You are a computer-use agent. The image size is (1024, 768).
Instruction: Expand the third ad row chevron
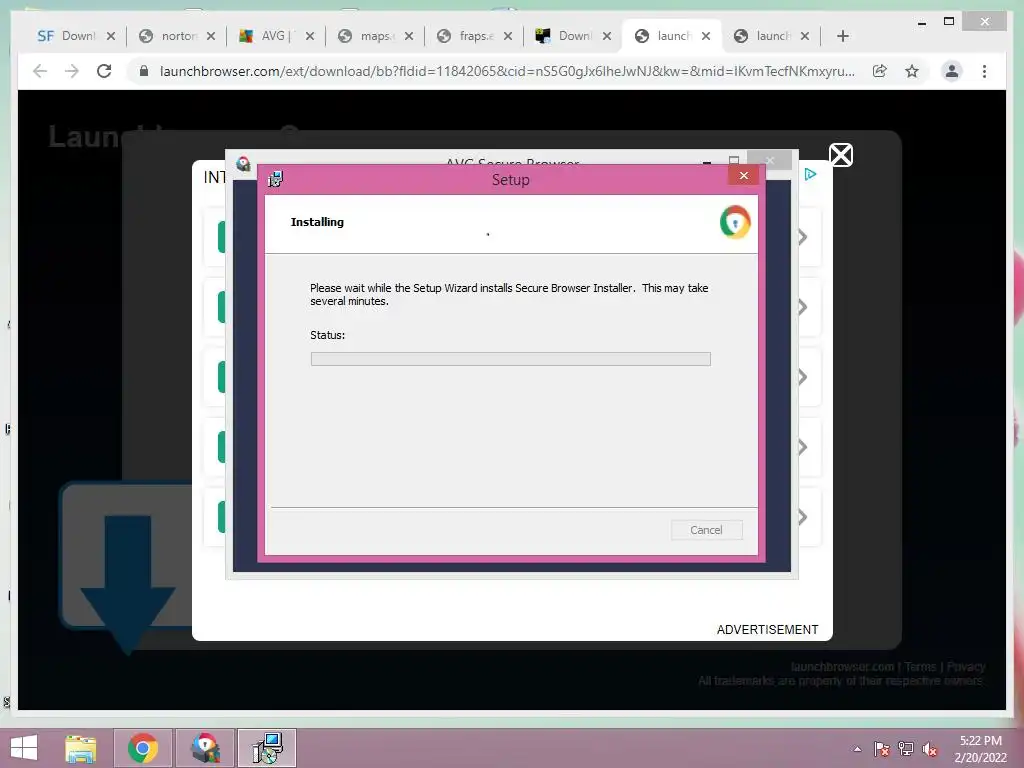click(803, 377)
